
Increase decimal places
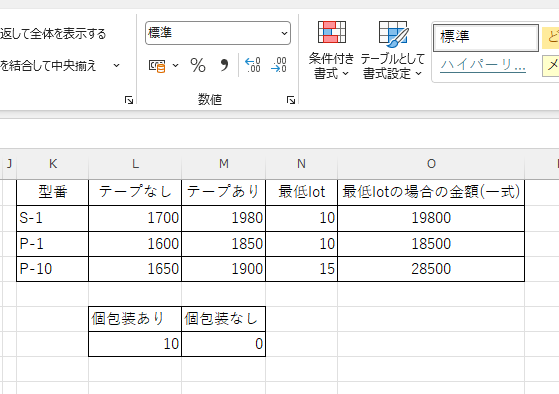click(253, 65)
